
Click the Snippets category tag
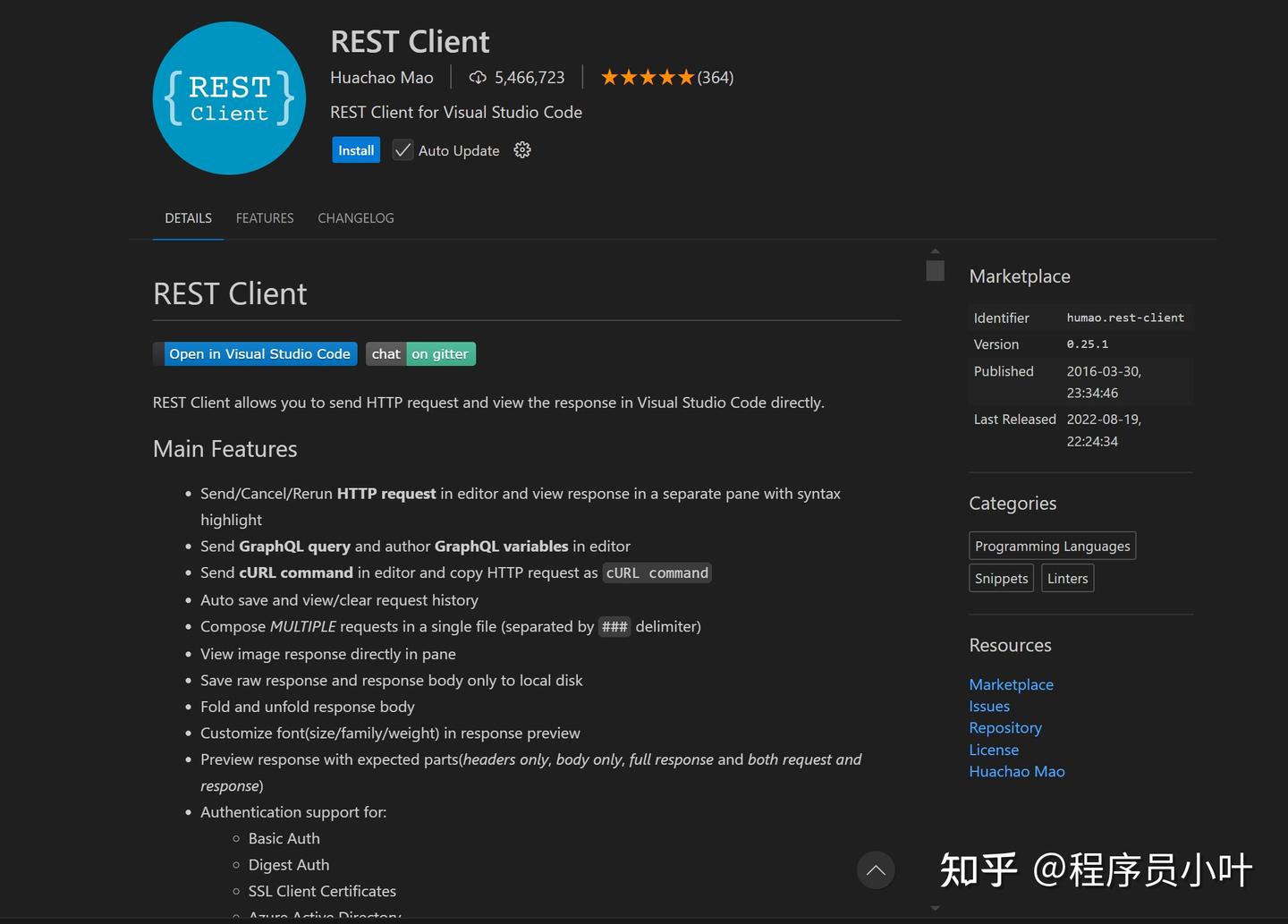coord(1000,578)
